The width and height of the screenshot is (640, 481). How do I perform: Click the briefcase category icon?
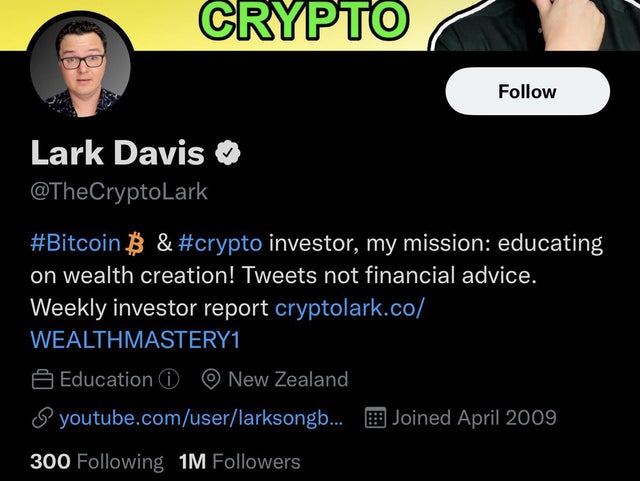(x=42, y=379)
